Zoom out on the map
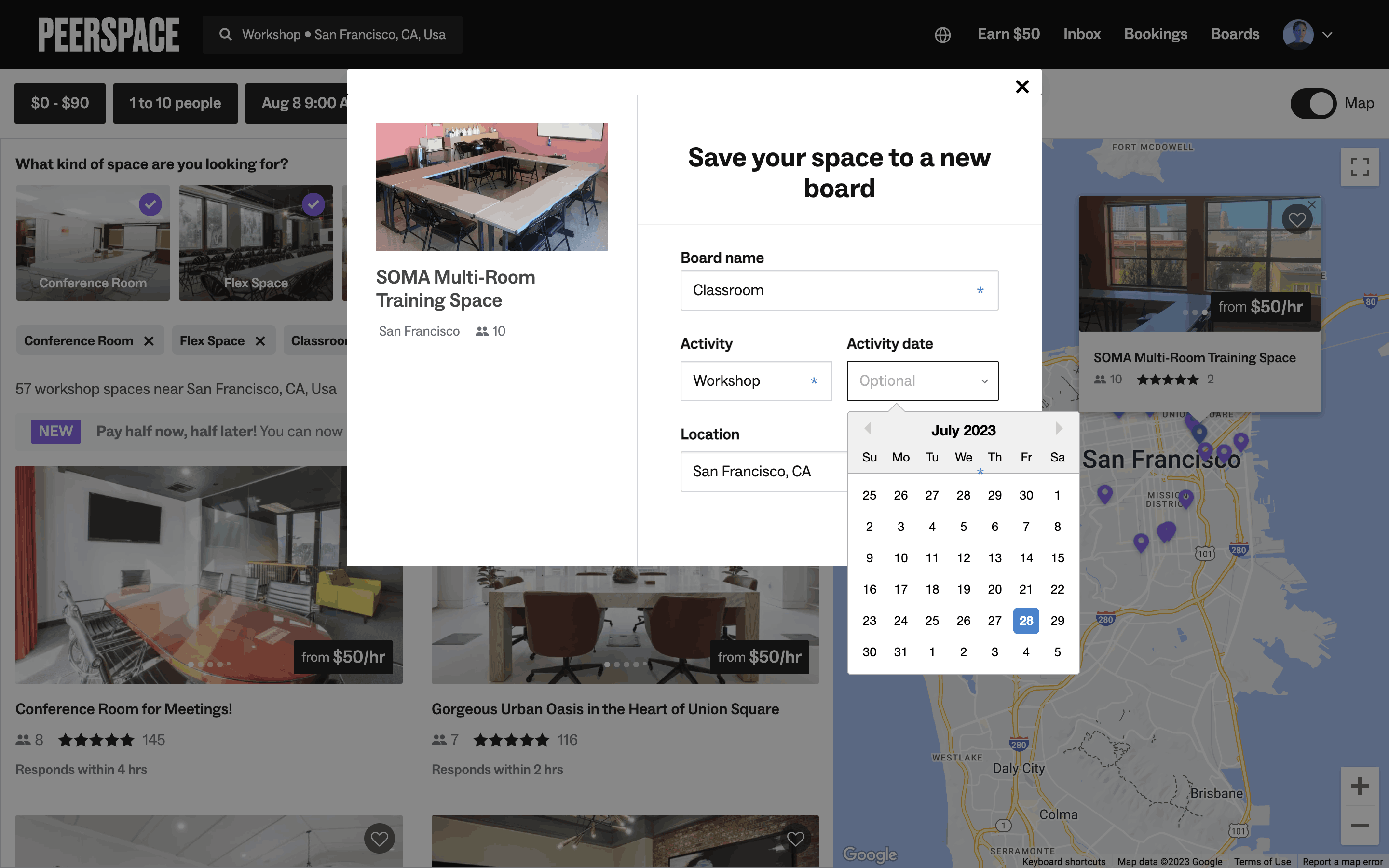This screenshot has width=1389, height=868. click(x=1359, y=826)
